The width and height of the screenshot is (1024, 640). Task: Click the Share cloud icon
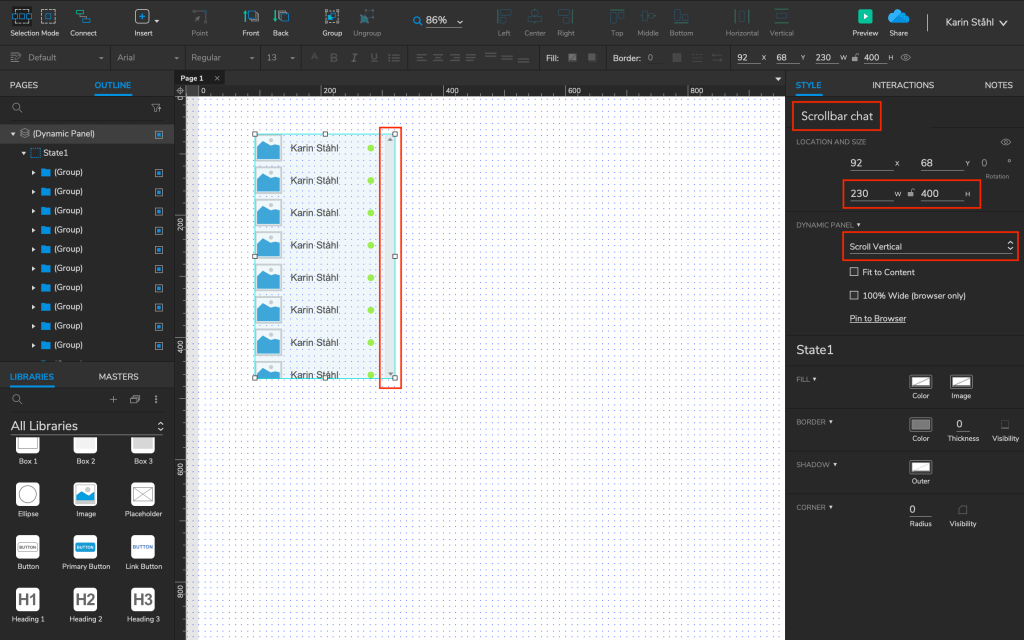[898, 17]
